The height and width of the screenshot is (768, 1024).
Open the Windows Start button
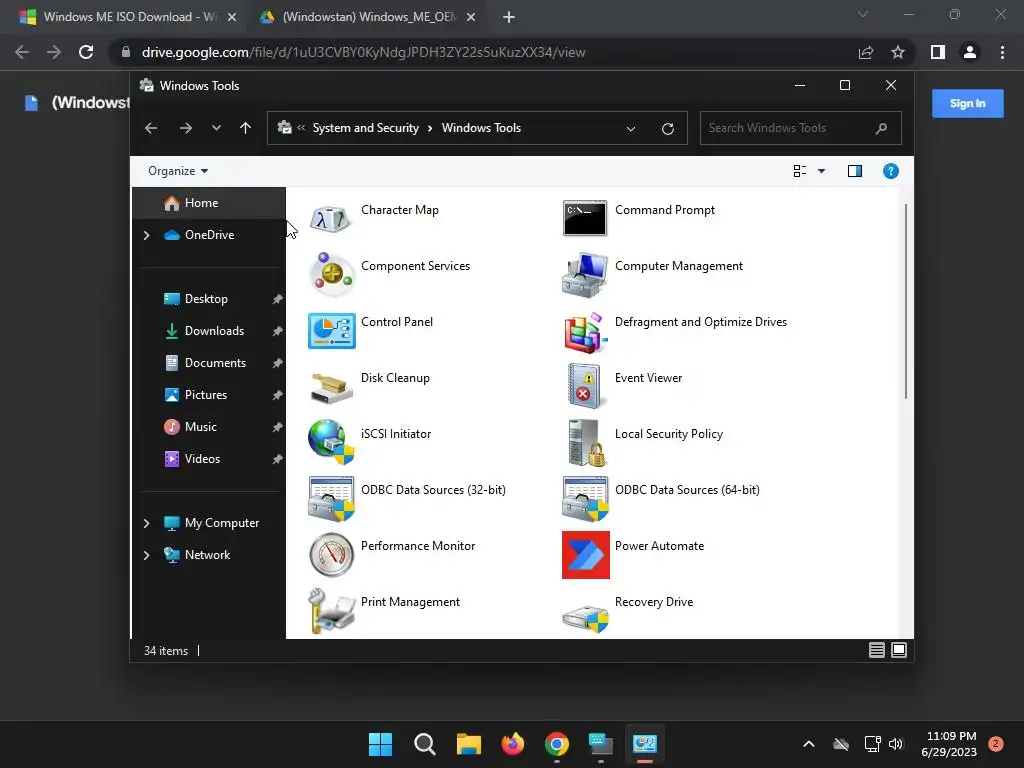click(x=380, y=744)
